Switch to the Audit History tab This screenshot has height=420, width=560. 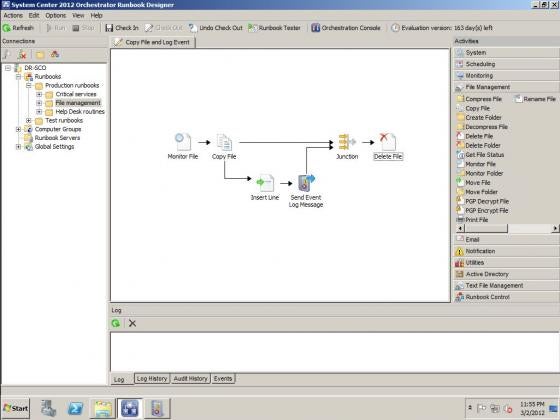[x=190, y=379]
